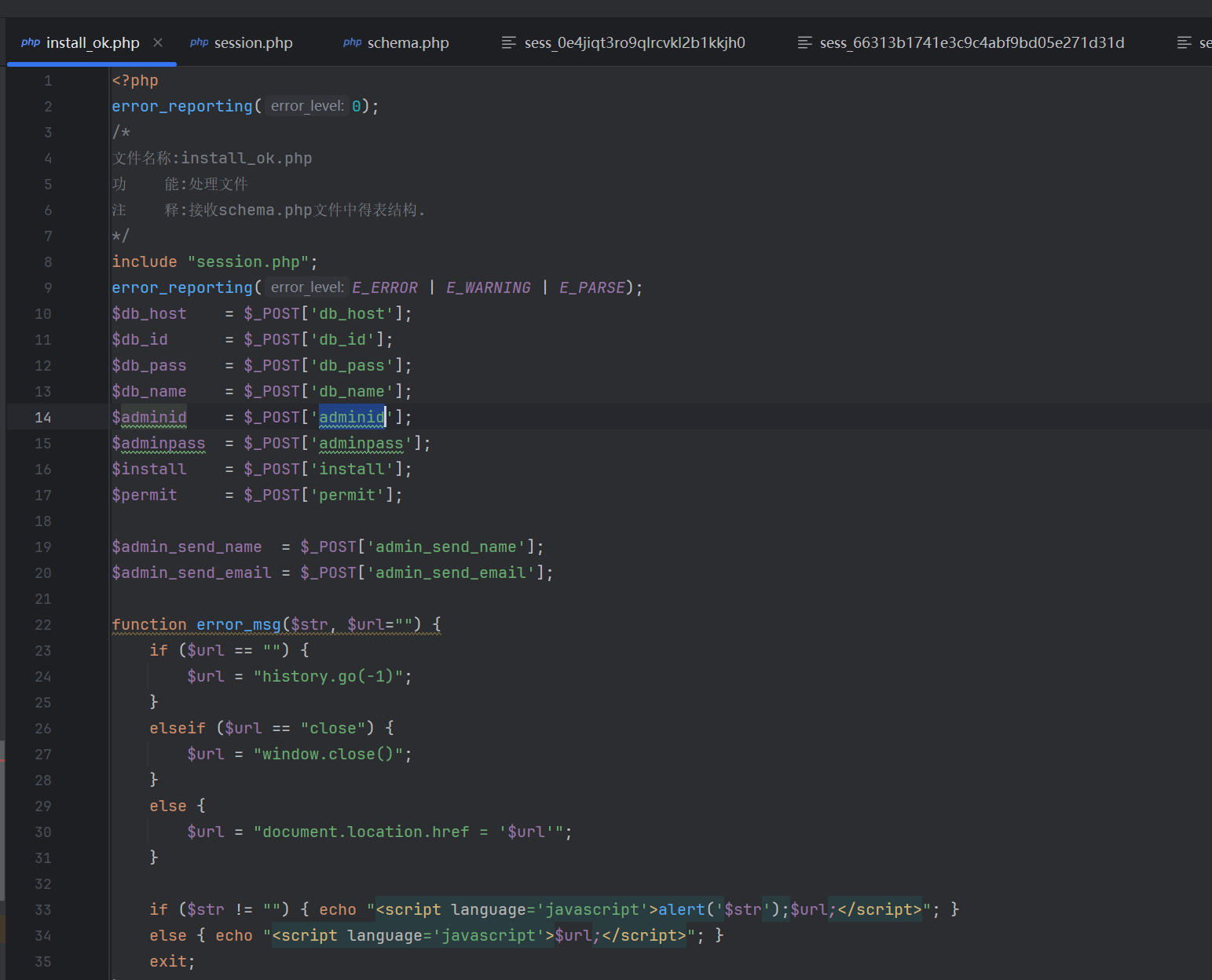The width and height of the screenshot is (1212, 980).
Task: Click the "history.go(-1)" string
Action: (328, 676)
